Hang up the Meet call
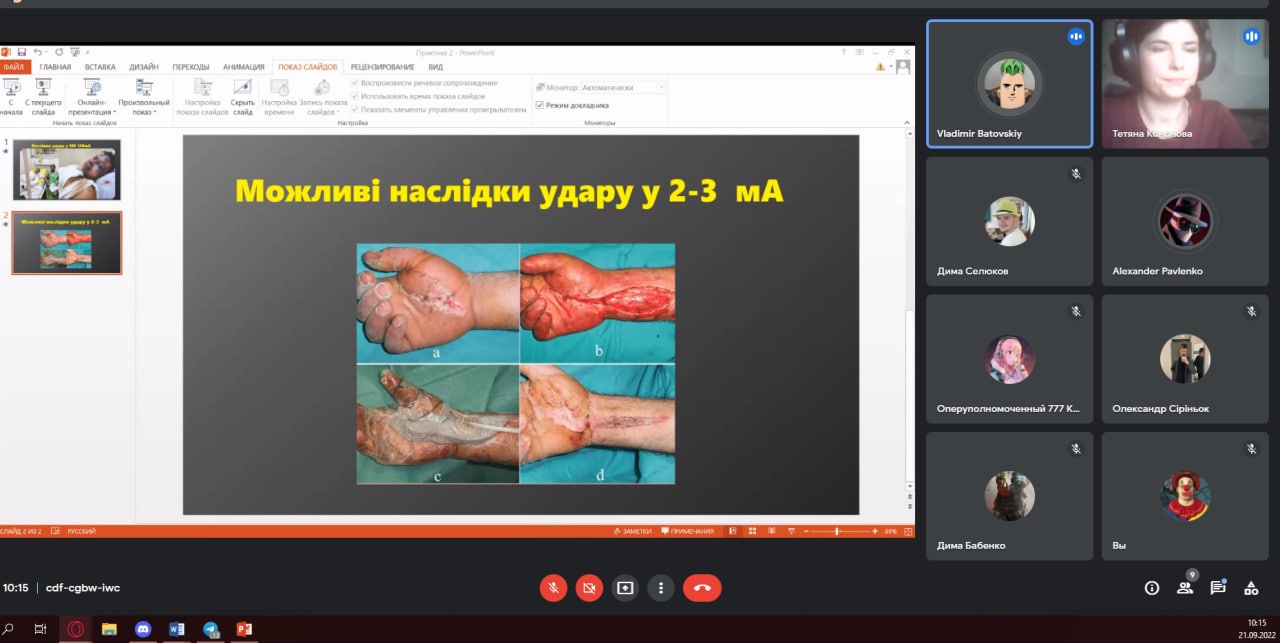 (x=702, y=588)
